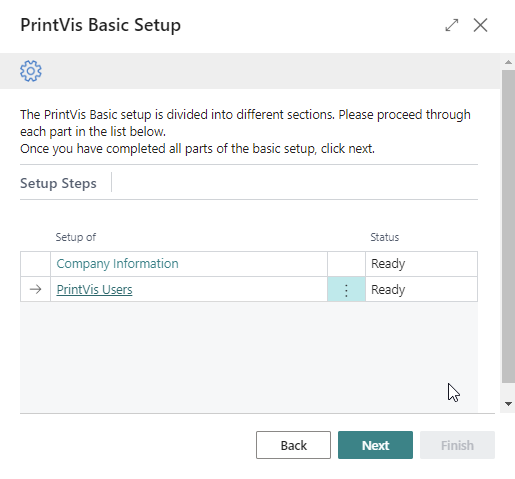Select the row arrow beside PrintVis Users
The height and width of the screenshot is (479, 515).
click(x=35, y=289)
